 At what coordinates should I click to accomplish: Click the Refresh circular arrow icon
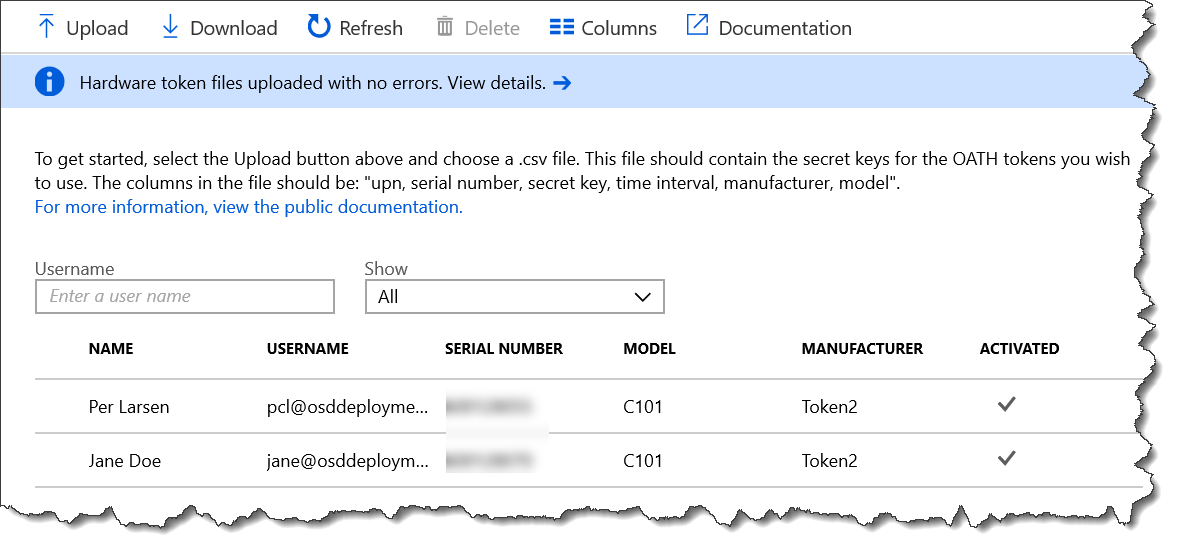coord(319,27)
